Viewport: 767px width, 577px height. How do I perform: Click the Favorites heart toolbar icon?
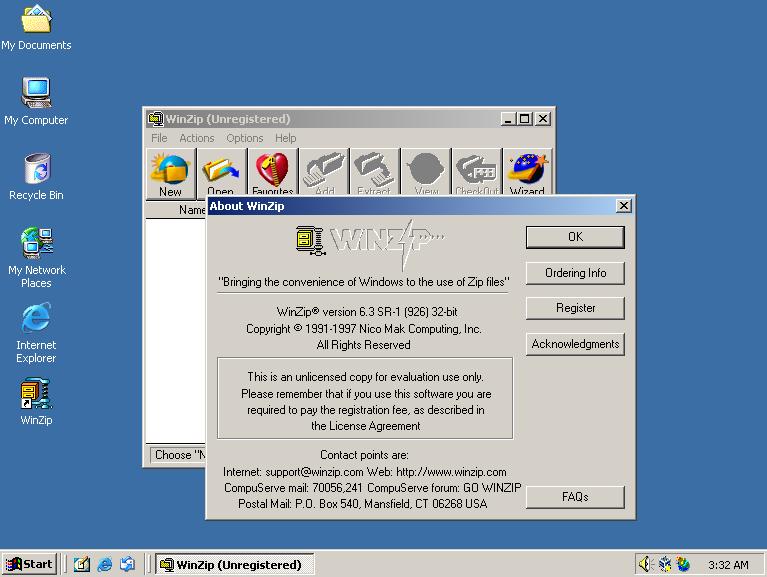(272, 172)
